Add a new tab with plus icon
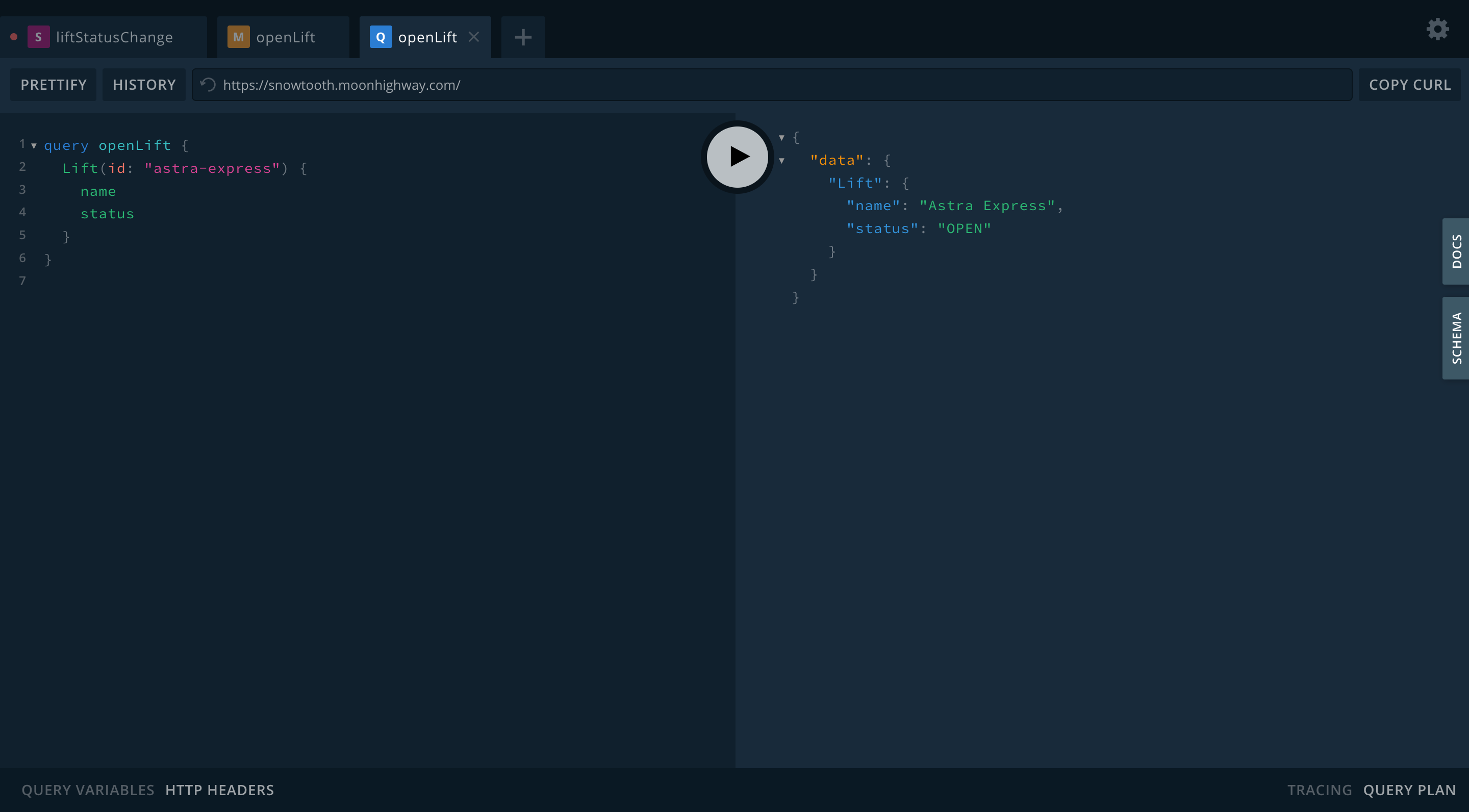 [x=522, y=38]
